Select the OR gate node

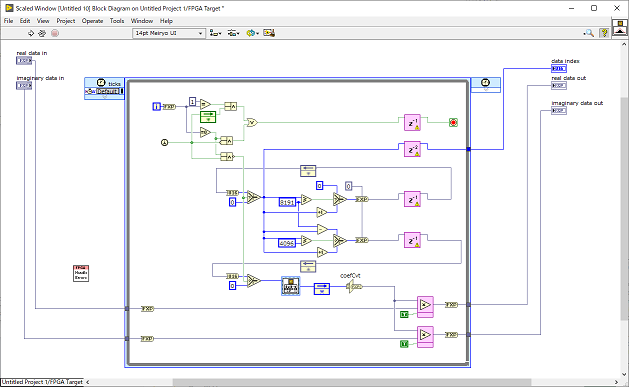(x=252, y=123)
